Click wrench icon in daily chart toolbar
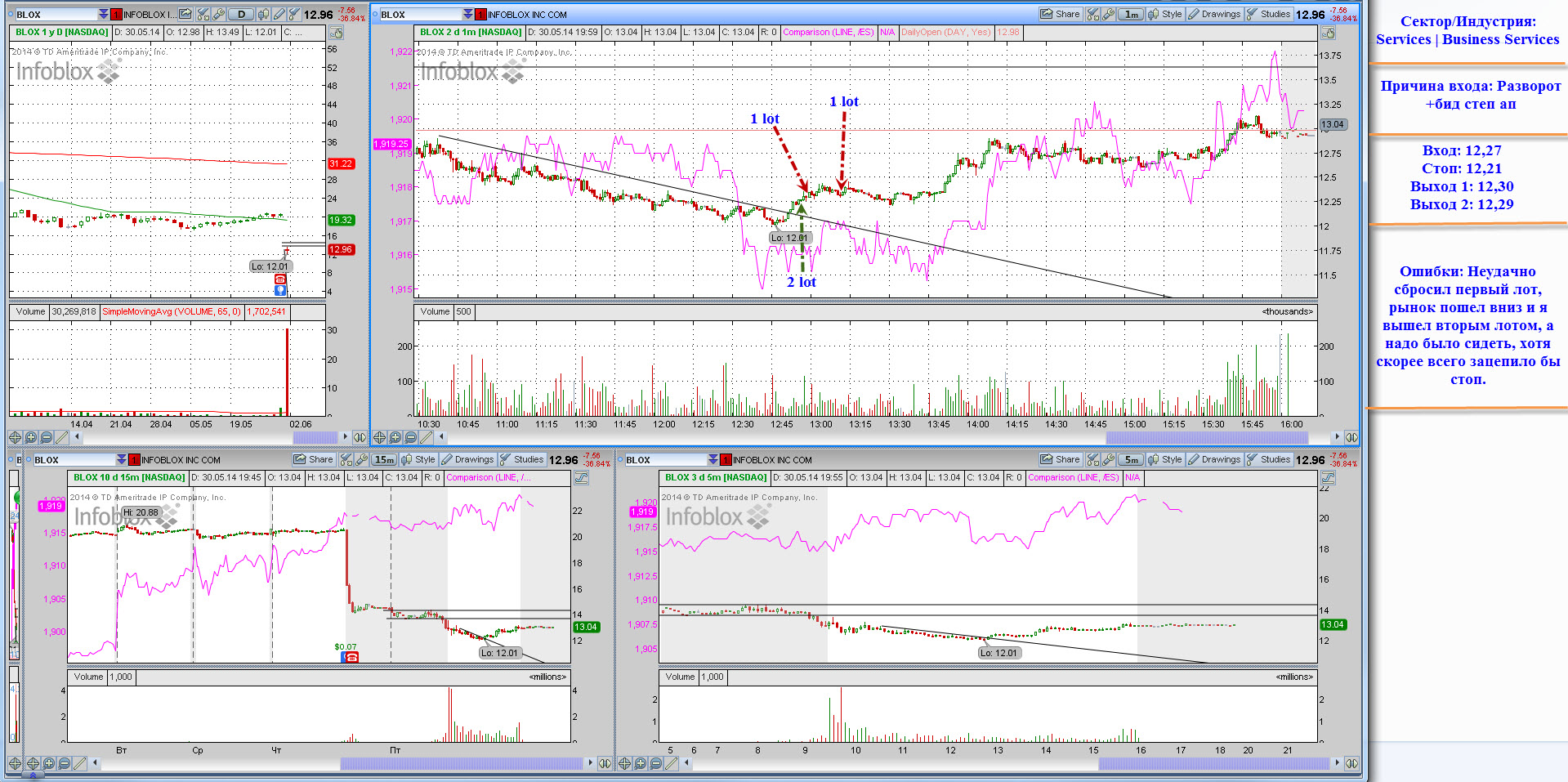The width and height of the screenshot is (1568, 782). tap(218, 14)
